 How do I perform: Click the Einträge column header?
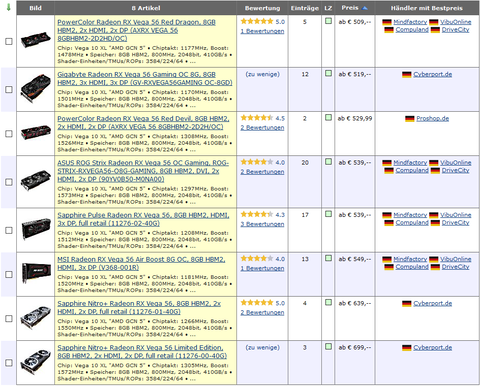(x=305, y=8)
